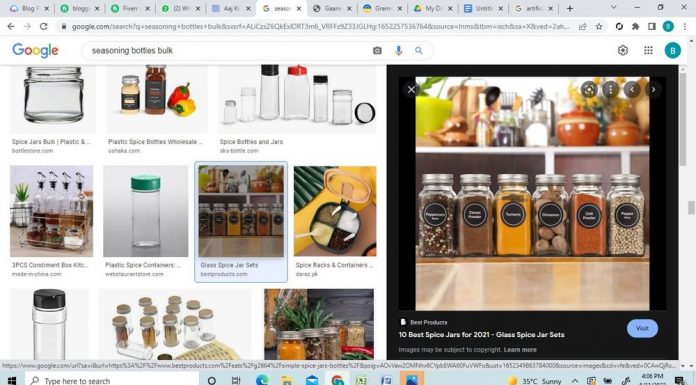Start voice search with the microphone icon
Viewport: 696px width, 385px height.
pos(399,51)
